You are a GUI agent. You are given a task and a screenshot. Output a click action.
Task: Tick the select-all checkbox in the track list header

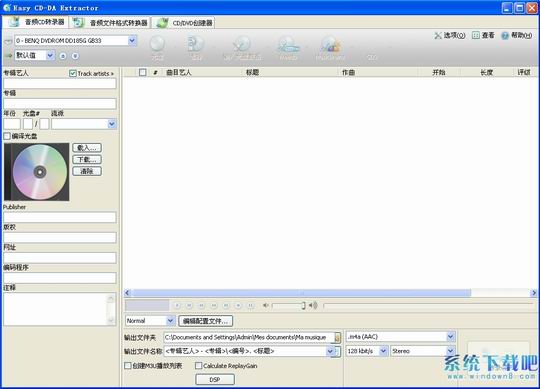(143, 73)
